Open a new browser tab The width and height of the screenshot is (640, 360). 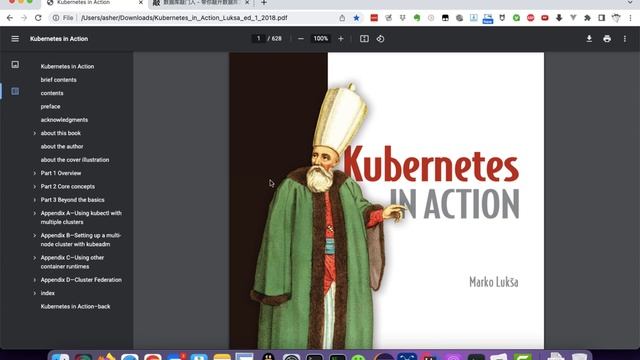click(264, 3)
